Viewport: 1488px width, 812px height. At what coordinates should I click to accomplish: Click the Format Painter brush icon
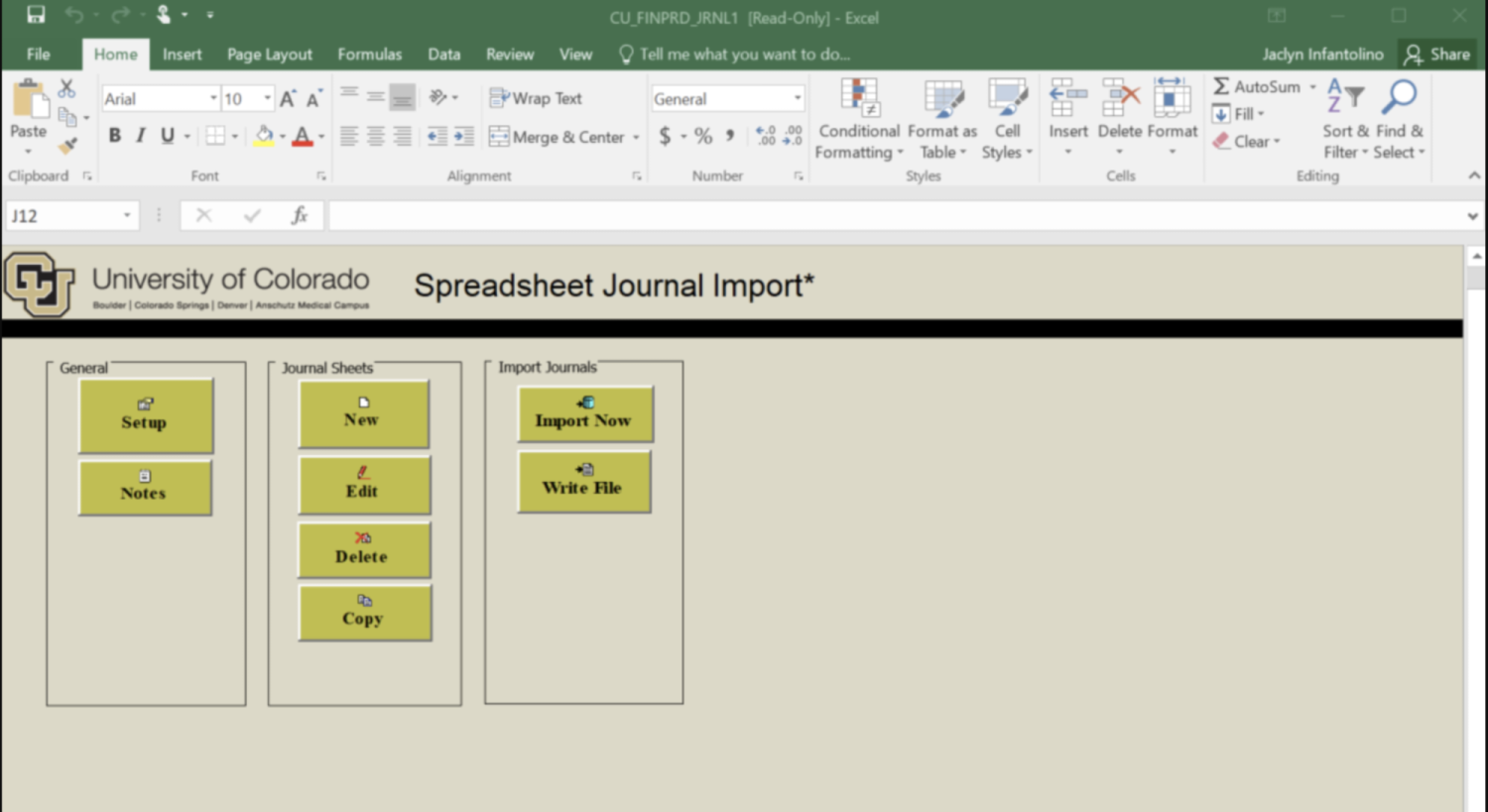click(67, 146)
